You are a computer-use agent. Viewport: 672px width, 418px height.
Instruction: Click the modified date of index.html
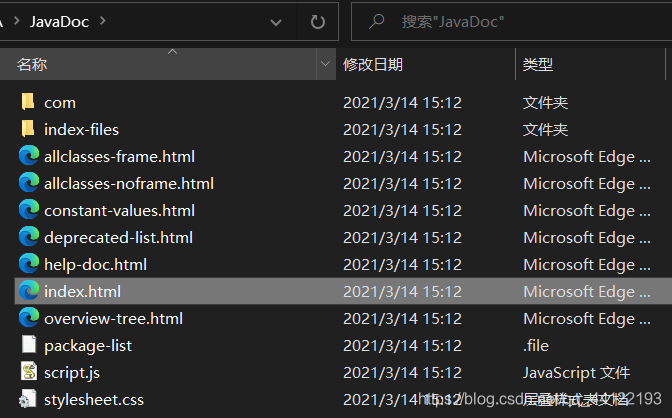click(402, 292)
